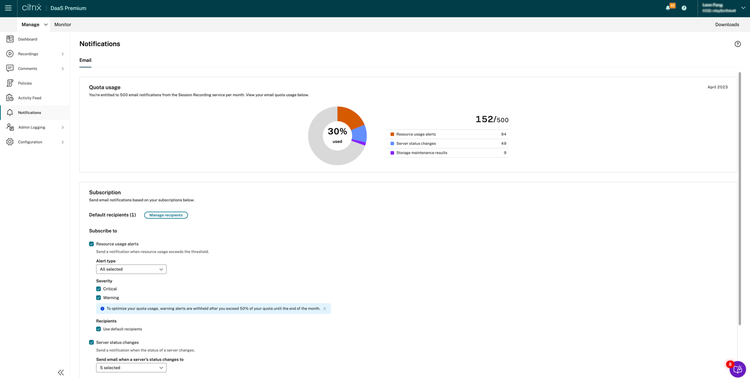Open page help icon beside Notifications

click(x=738, y=44)
